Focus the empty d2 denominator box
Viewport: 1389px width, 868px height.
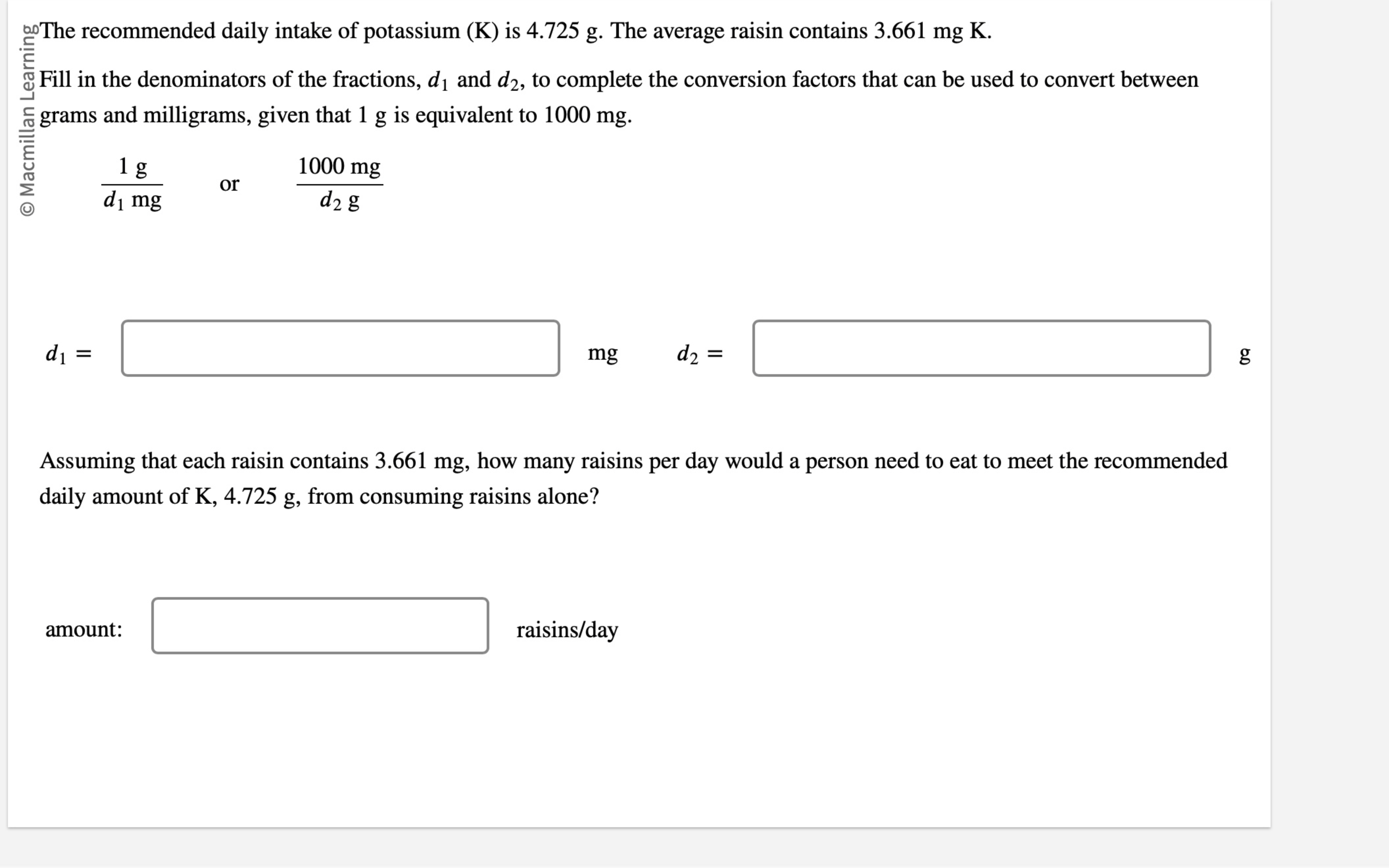tap(982, 353)
